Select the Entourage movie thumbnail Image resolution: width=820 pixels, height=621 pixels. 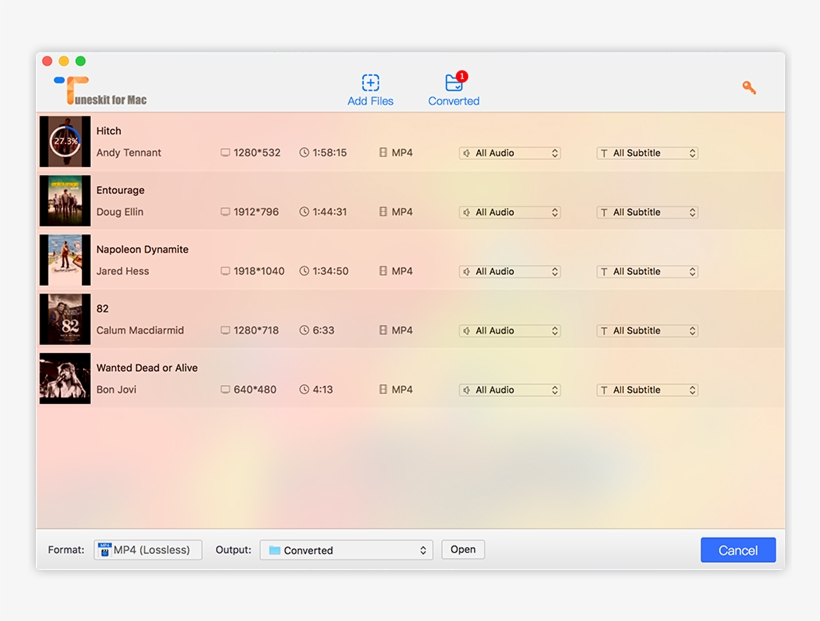point(65,200)
